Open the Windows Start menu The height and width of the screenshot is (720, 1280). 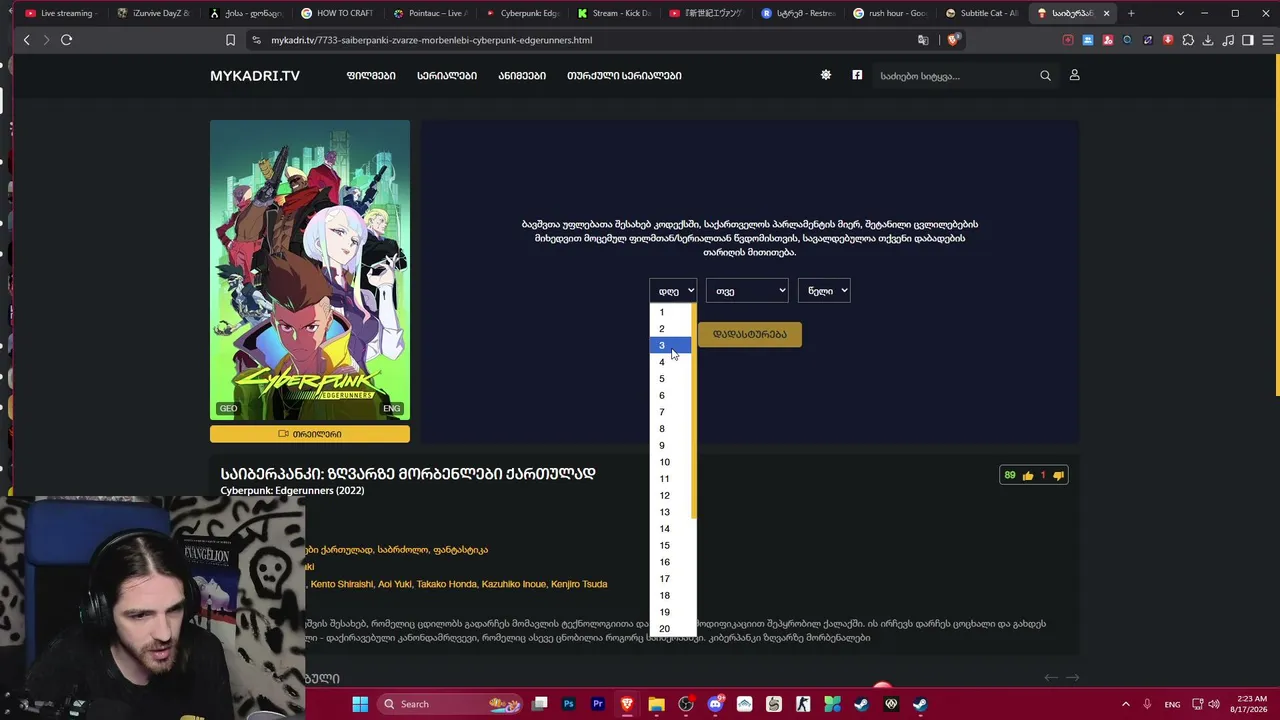point(360,704)
